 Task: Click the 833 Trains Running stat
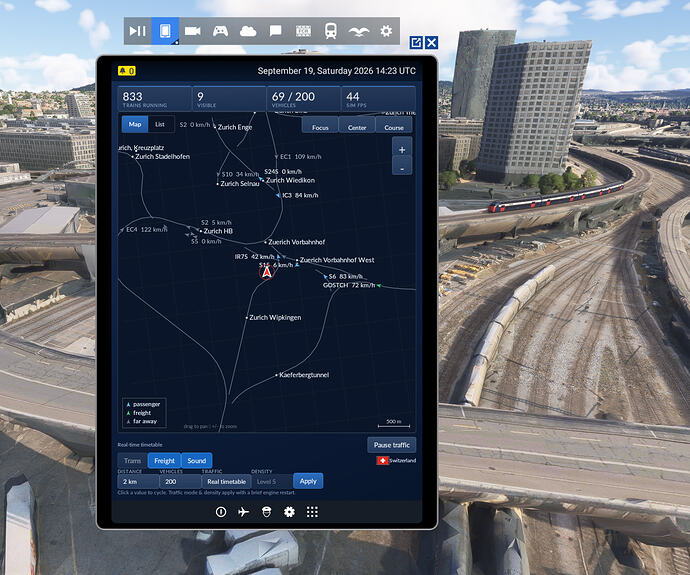point(154,99)
